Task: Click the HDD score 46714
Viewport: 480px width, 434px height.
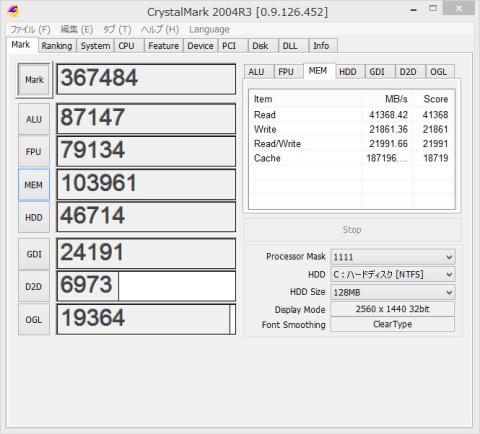Action: pyautogui.click(x=146, y=217)
